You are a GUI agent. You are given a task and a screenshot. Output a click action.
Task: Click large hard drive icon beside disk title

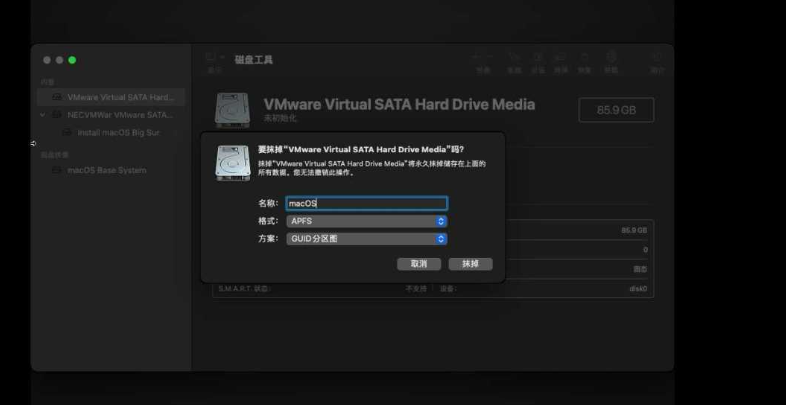click(x=233, y=110)
